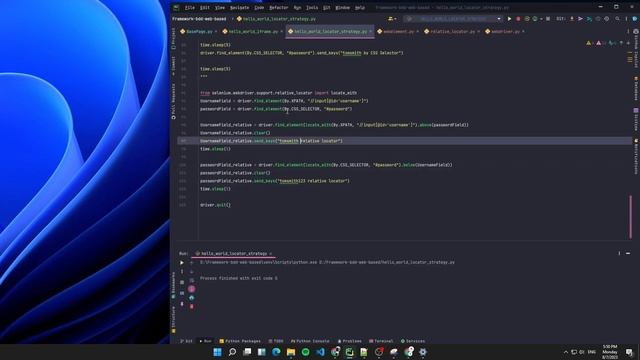Switch to the relative_locator.py editor tab

(x=452, y=31)
